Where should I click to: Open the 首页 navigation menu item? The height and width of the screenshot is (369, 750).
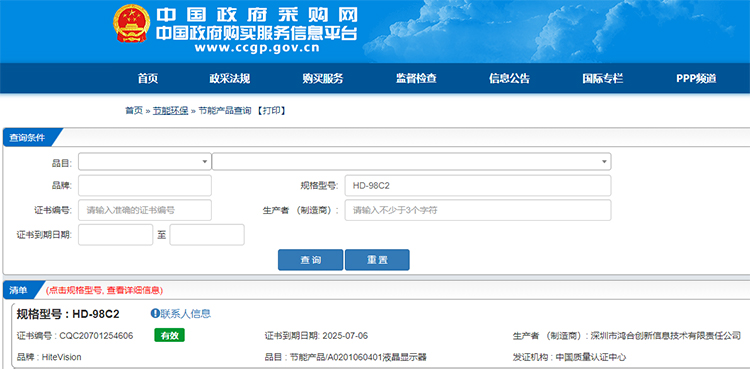[x=148, y=78]
